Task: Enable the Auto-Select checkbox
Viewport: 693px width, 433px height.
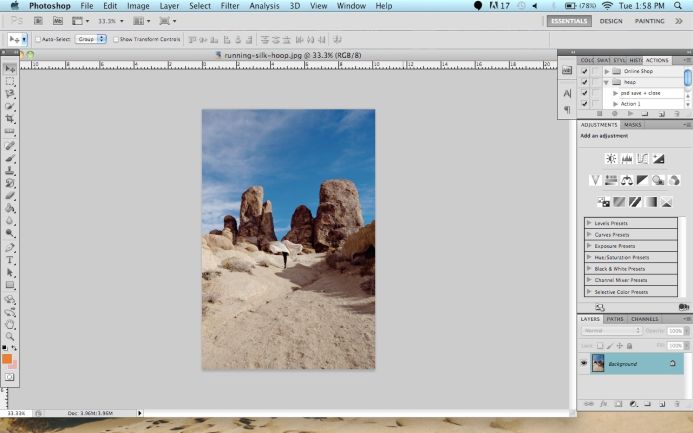Action: click(x=38, y=39)
